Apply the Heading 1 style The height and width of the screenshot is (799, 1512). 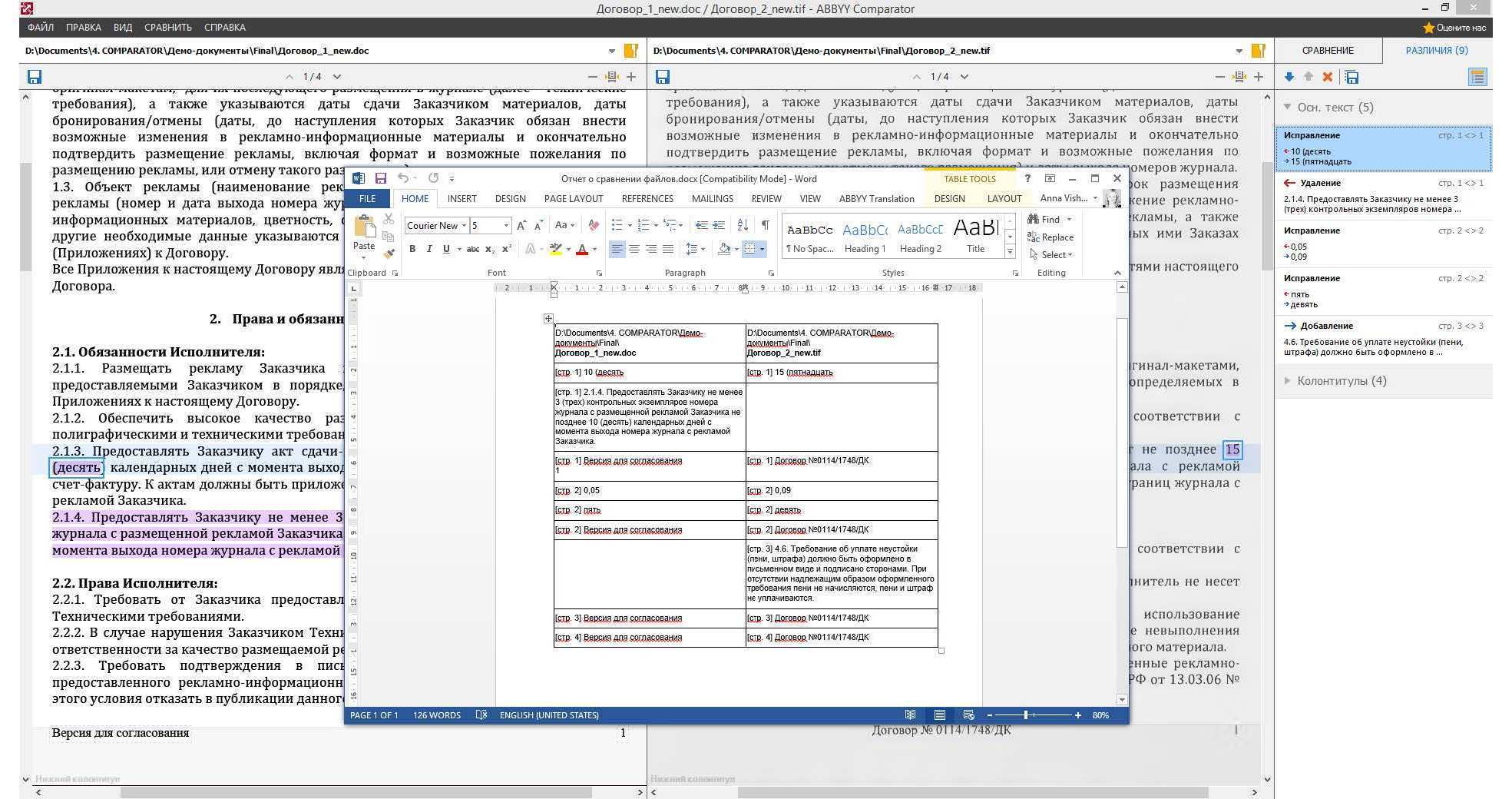pos(865,237)
